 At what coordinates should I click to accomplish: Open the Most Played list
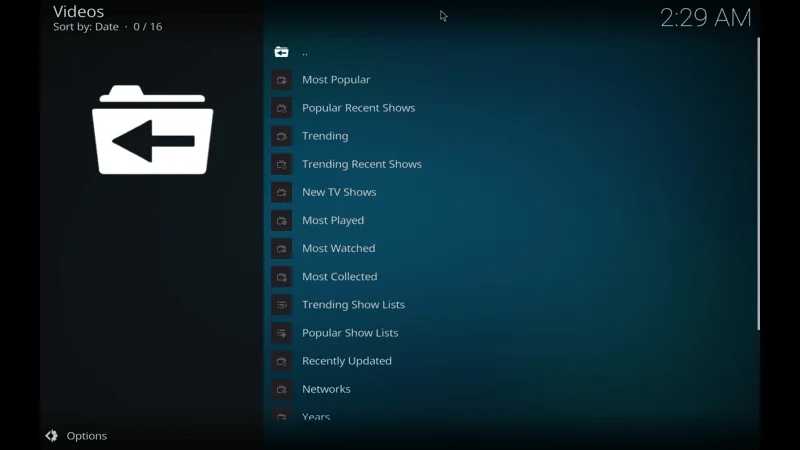333,220
